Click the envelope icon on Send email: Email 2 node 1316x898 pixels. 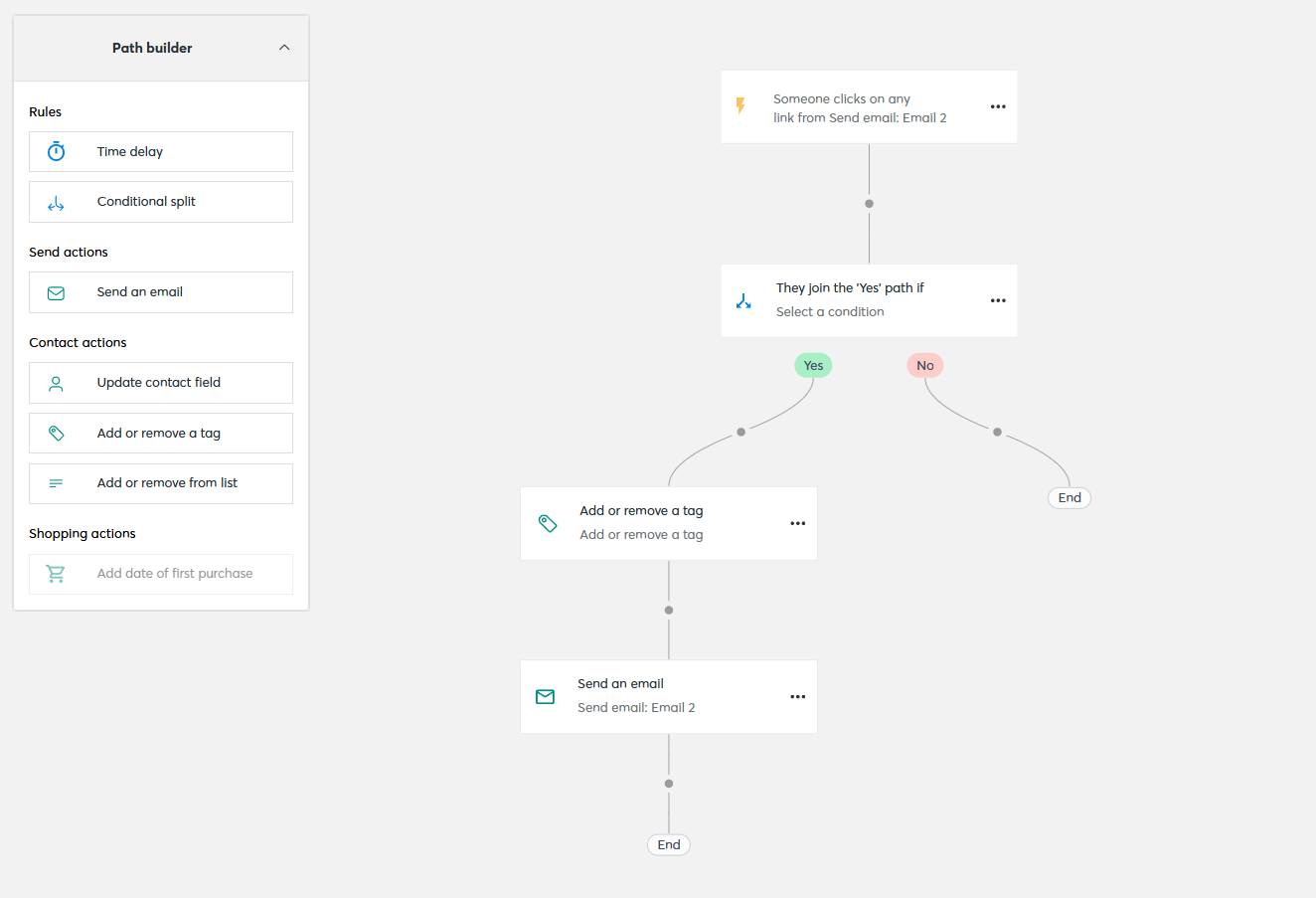pos(546,697)
